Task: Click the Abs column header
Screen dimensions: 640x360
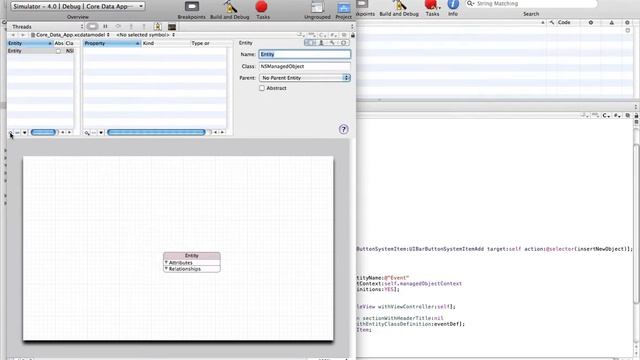Action: [x=59, y=43]
